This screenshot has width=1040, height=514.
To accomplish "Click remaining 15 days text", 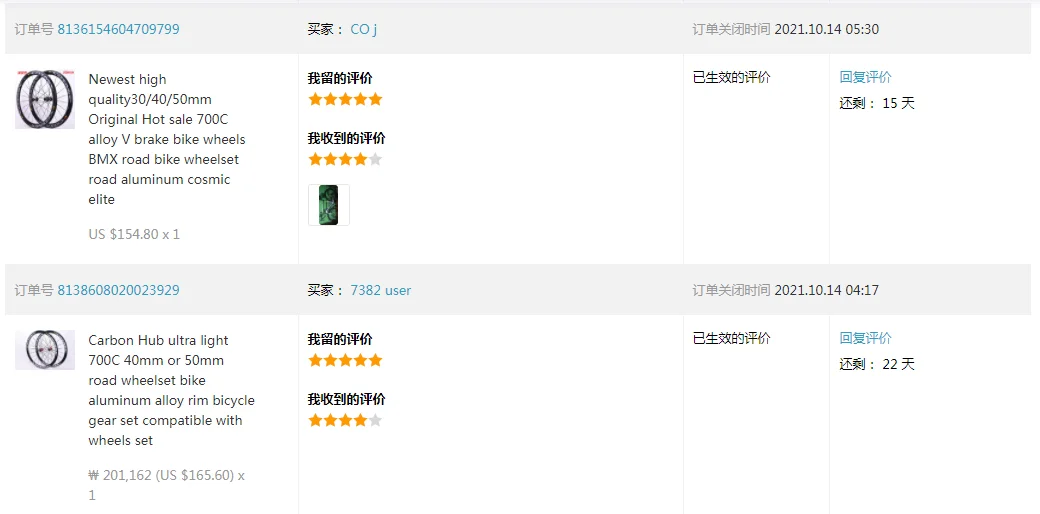I will click(x=877, y=103).
